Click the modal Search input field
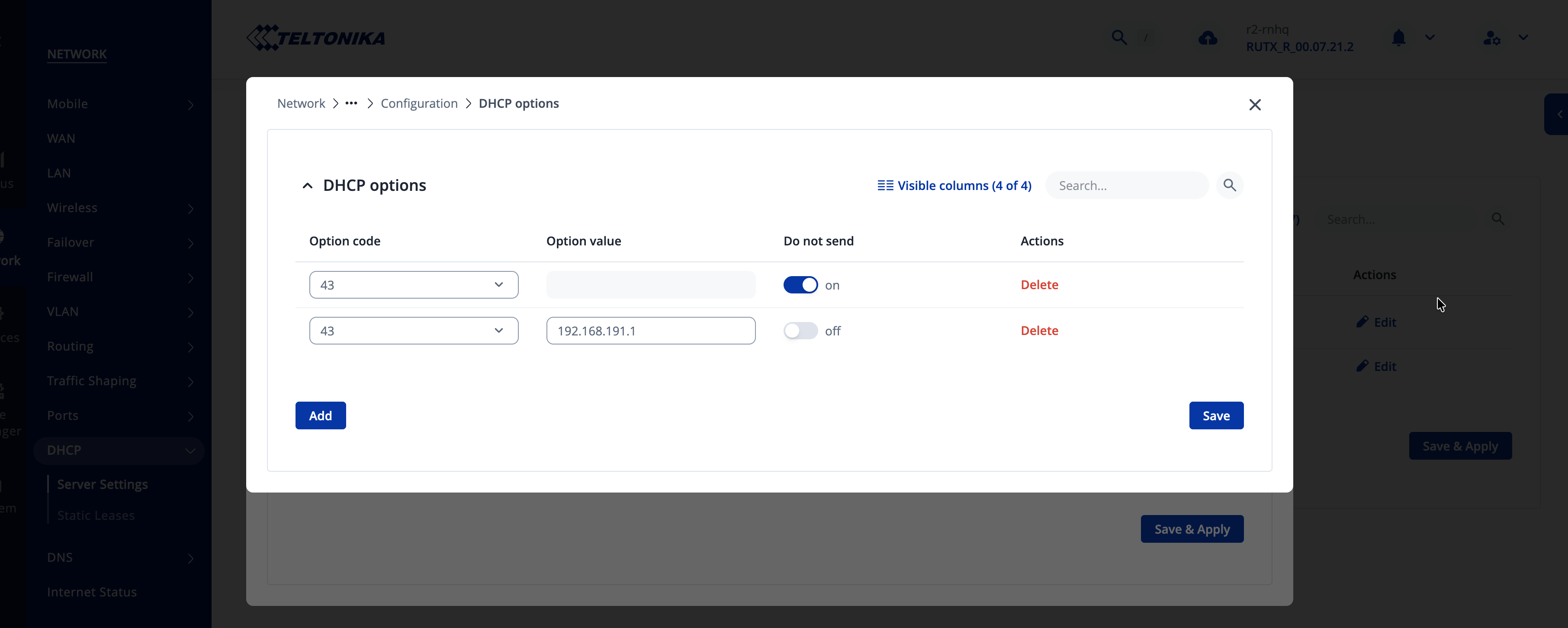The image size is (1568, 628). [x=1126, y=186]
